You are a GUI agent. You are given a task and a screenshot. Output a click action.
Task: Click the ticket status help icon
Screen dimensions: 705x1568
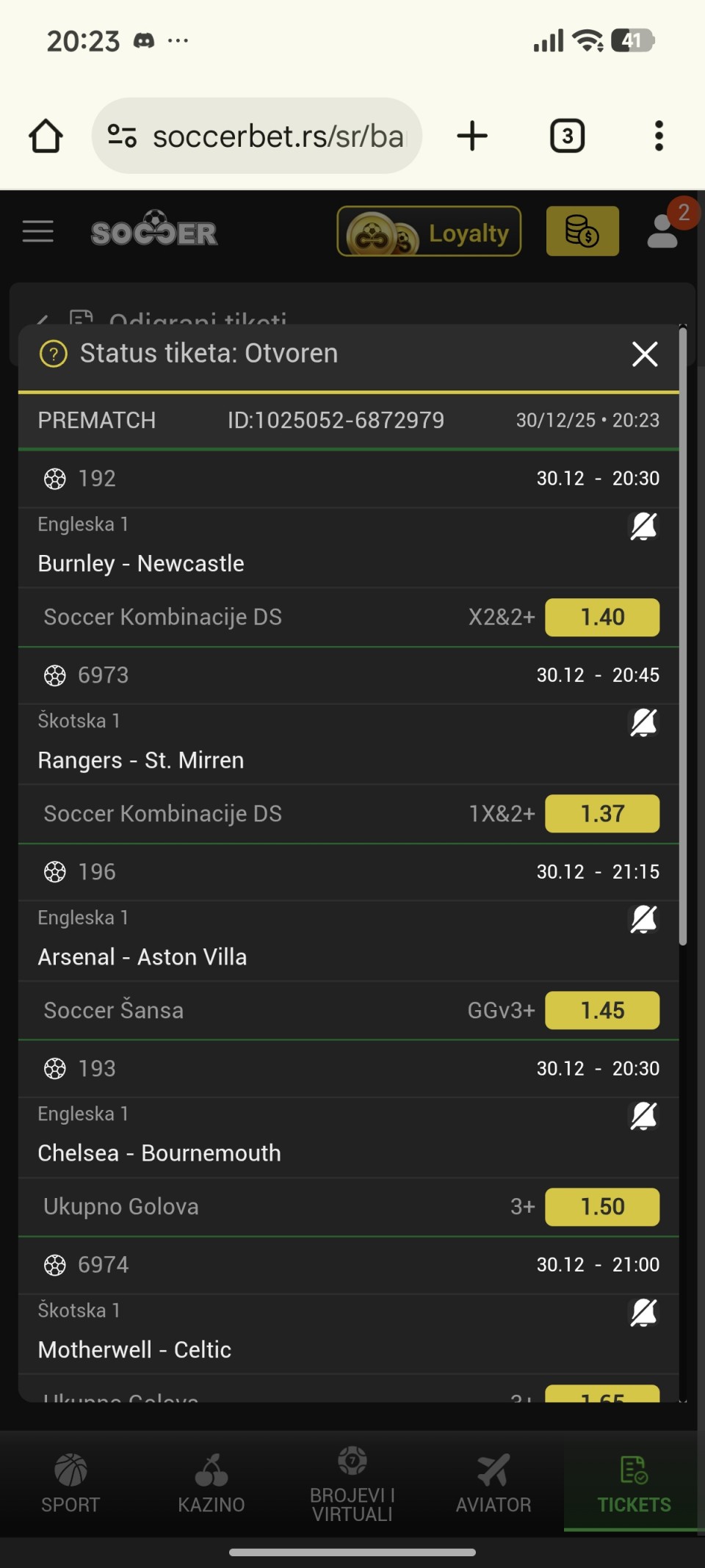click(53, 354)
